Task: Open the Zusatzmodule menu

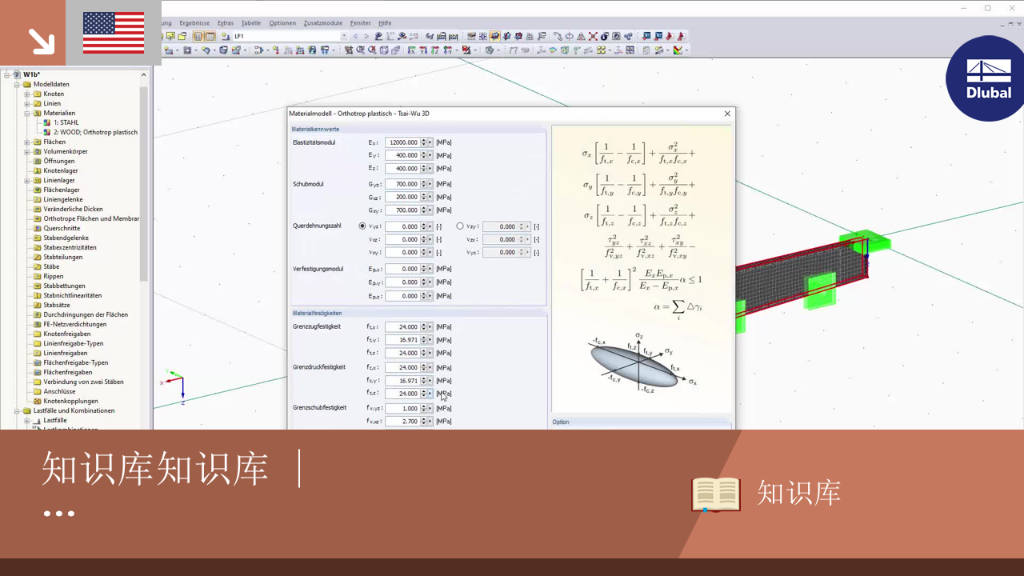Action: click(x=323, y=23)
